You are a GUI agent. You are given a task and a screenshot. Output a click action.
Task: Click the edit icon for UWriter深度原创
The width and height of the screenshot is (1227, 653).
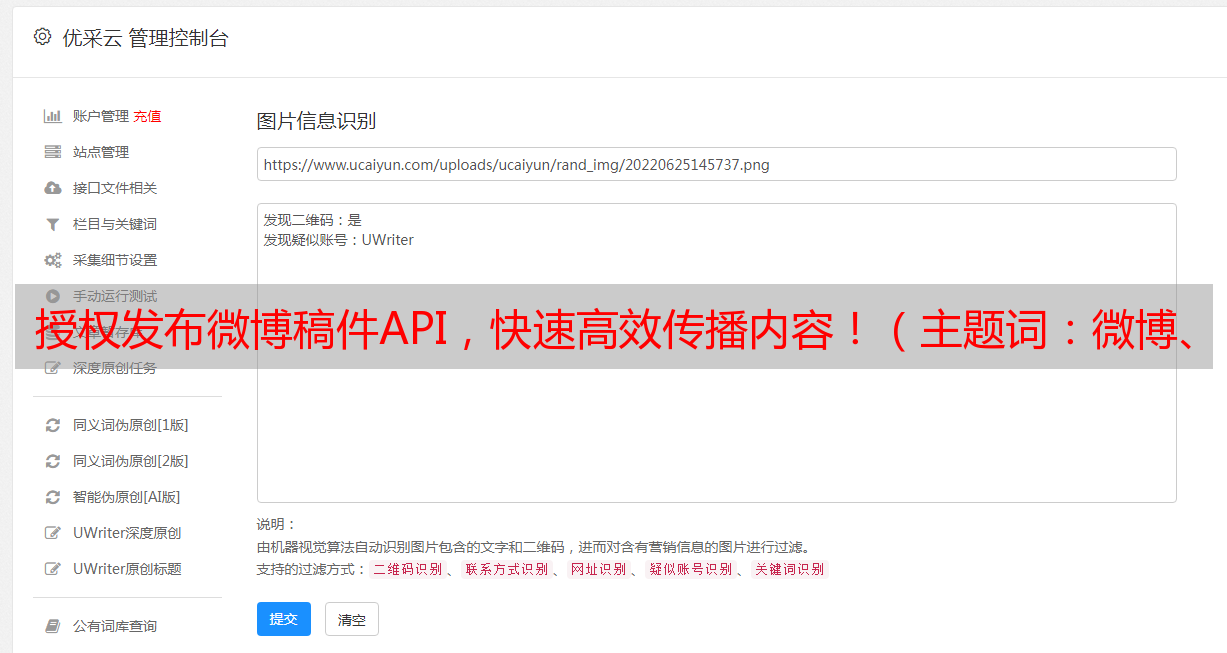[x=53, y=533]
